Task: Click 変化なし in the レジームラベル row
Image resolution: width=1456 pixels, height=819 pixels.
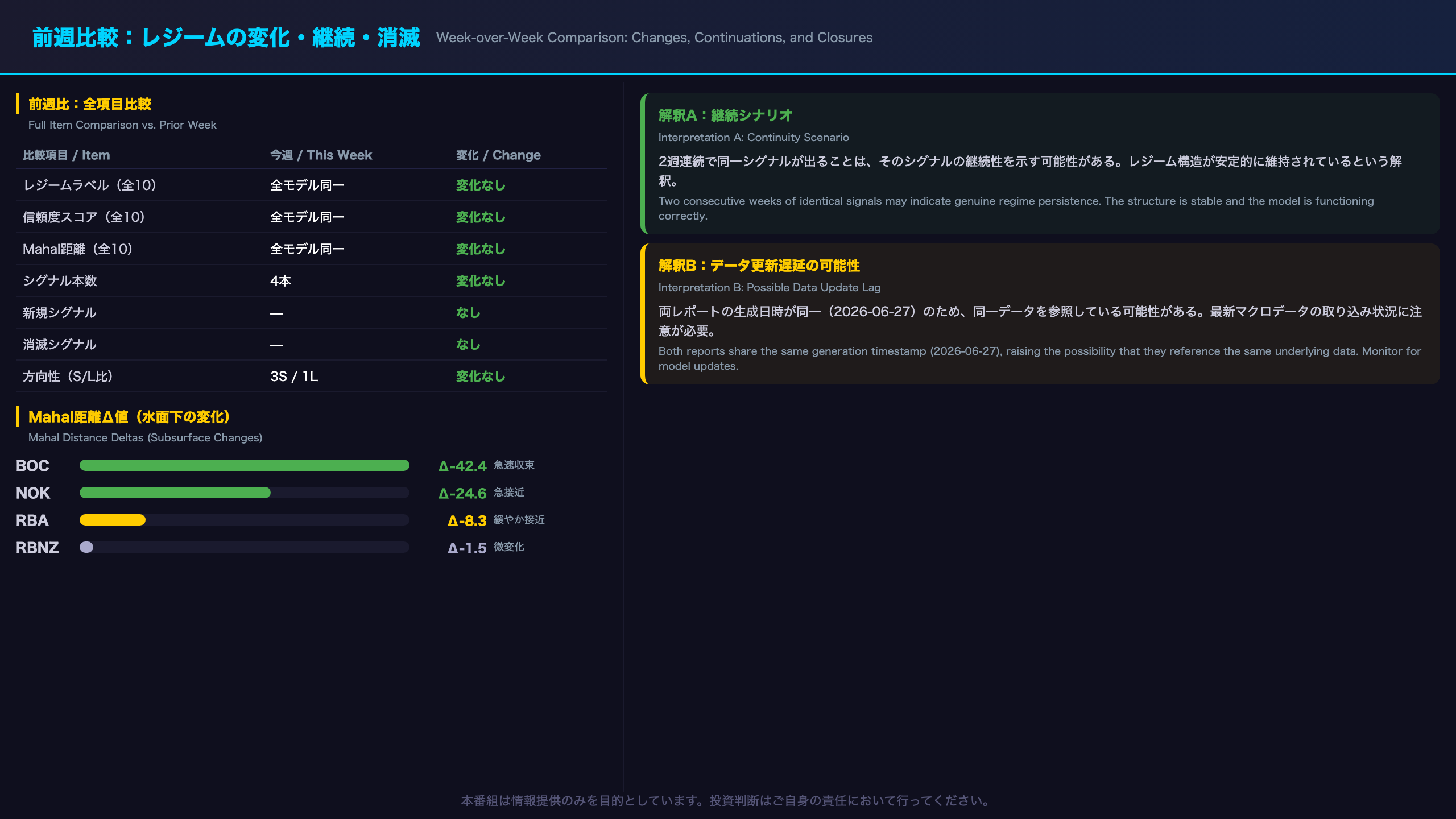Action: (x=481, y=185)
